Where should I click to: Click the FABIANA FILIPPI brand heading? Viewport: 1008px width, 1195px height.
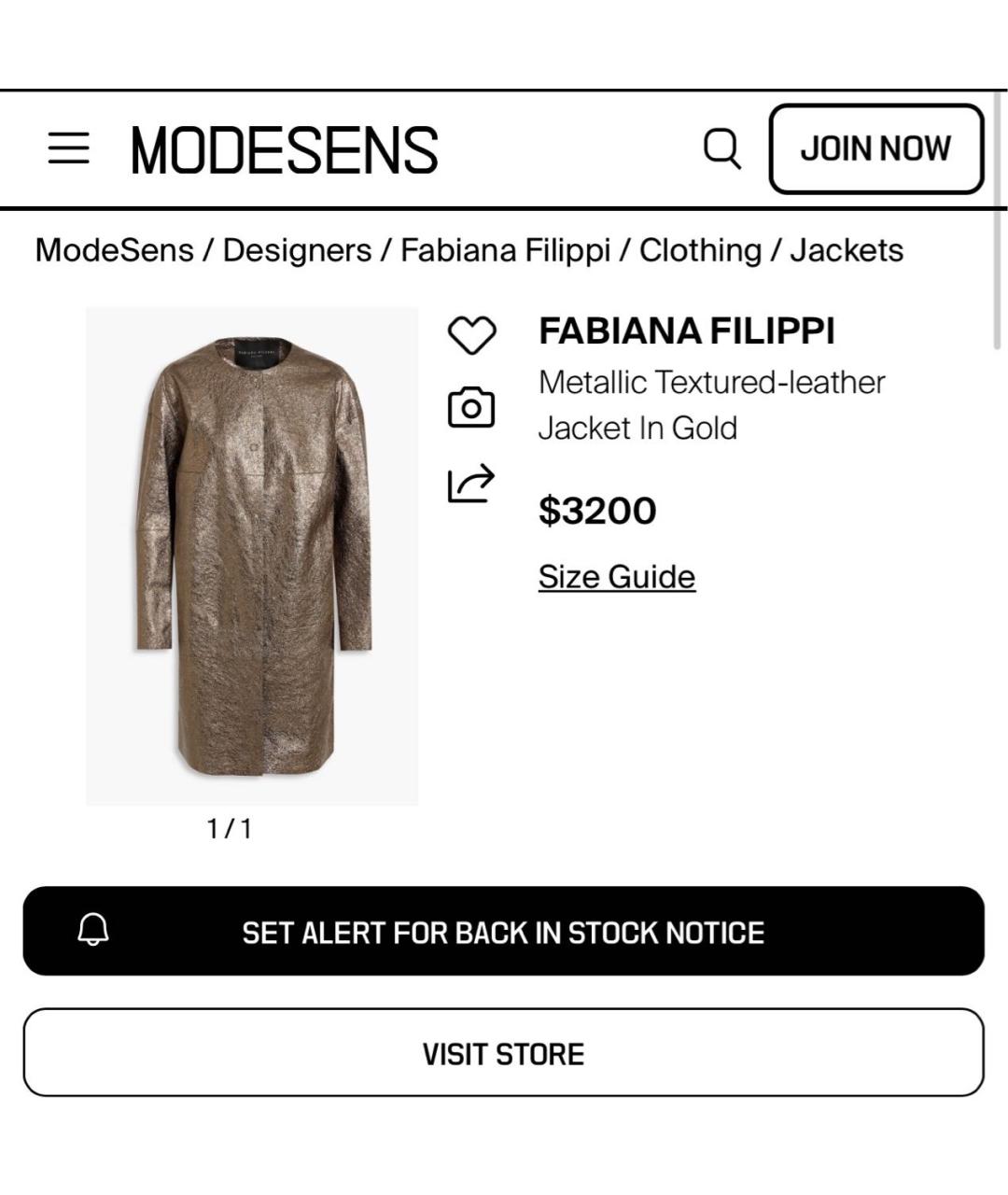686,331
